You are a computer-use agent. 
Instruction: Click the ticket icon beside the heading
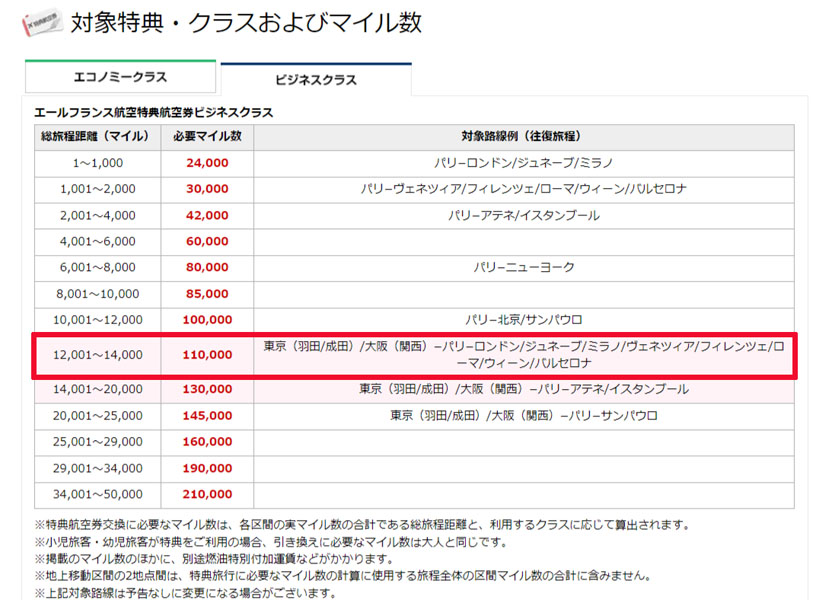coord(43,23)
